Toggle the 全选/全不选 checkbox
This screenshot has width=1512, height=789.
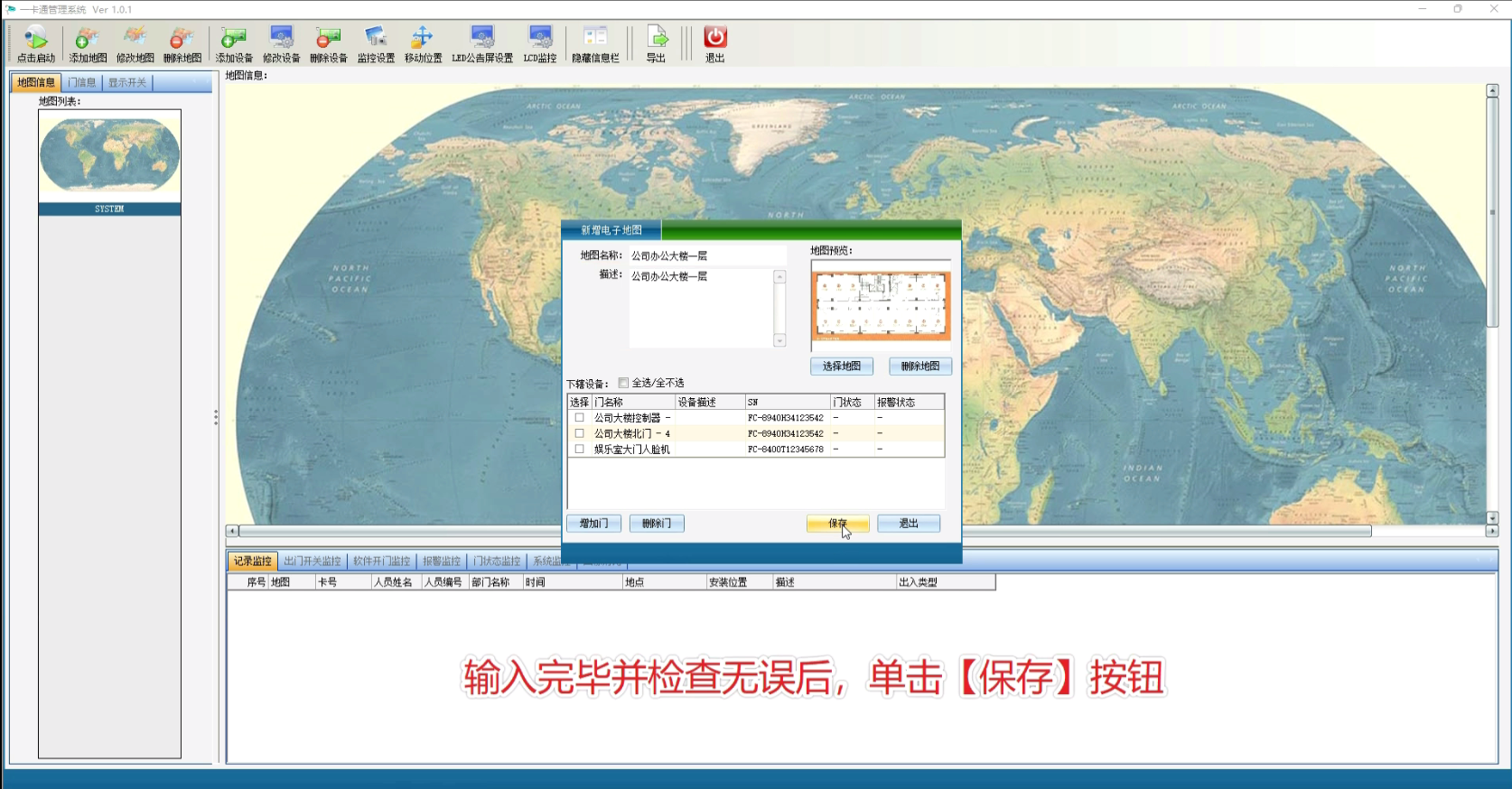point(623,383)
